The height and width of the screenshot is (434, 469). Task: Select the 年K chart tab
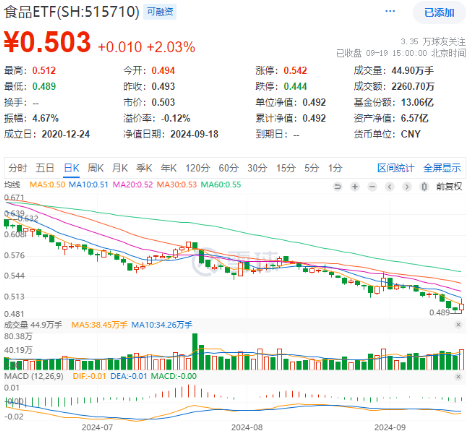tap(169, 168)
